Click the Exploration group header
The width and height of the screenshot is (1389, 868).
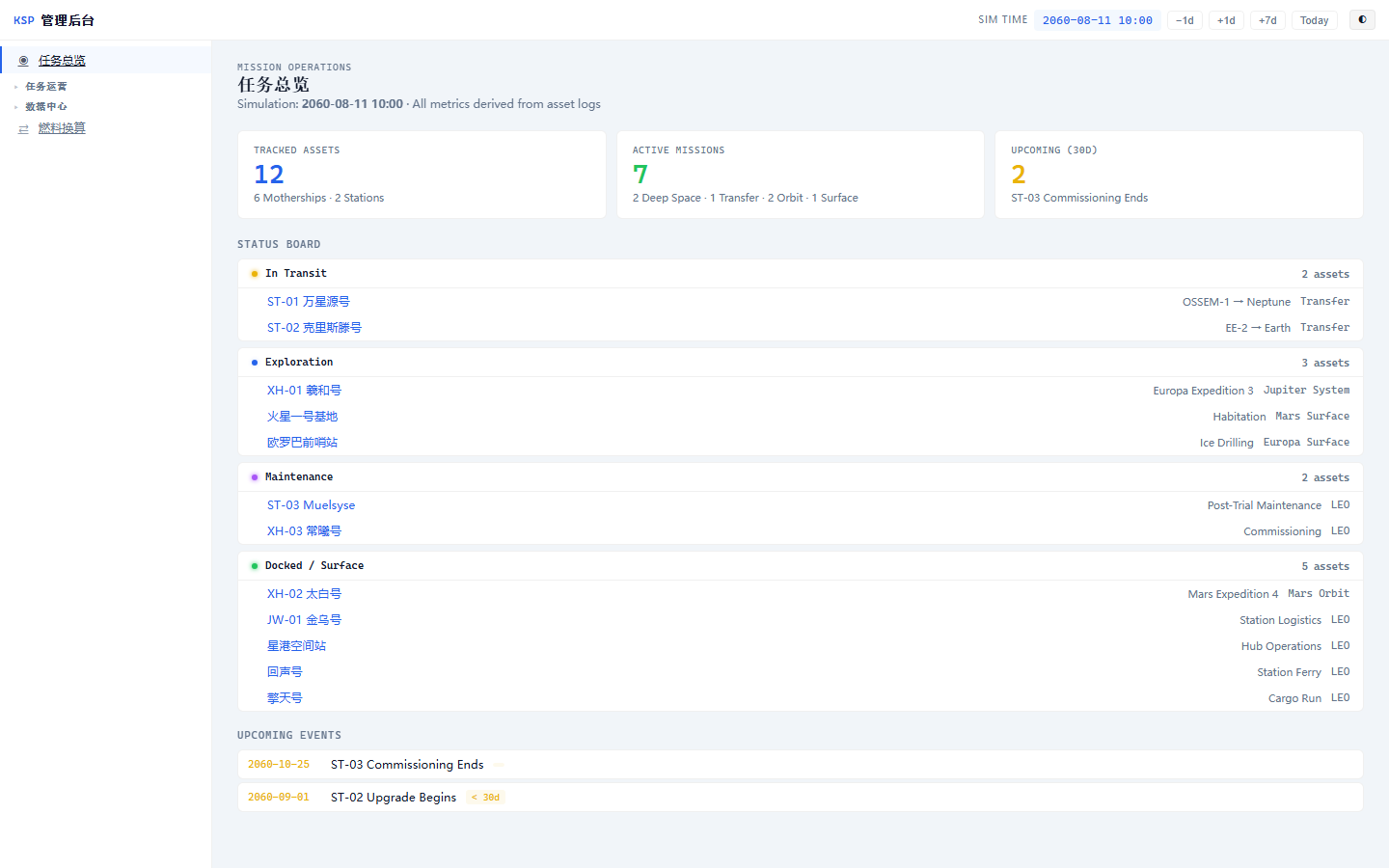801,363
